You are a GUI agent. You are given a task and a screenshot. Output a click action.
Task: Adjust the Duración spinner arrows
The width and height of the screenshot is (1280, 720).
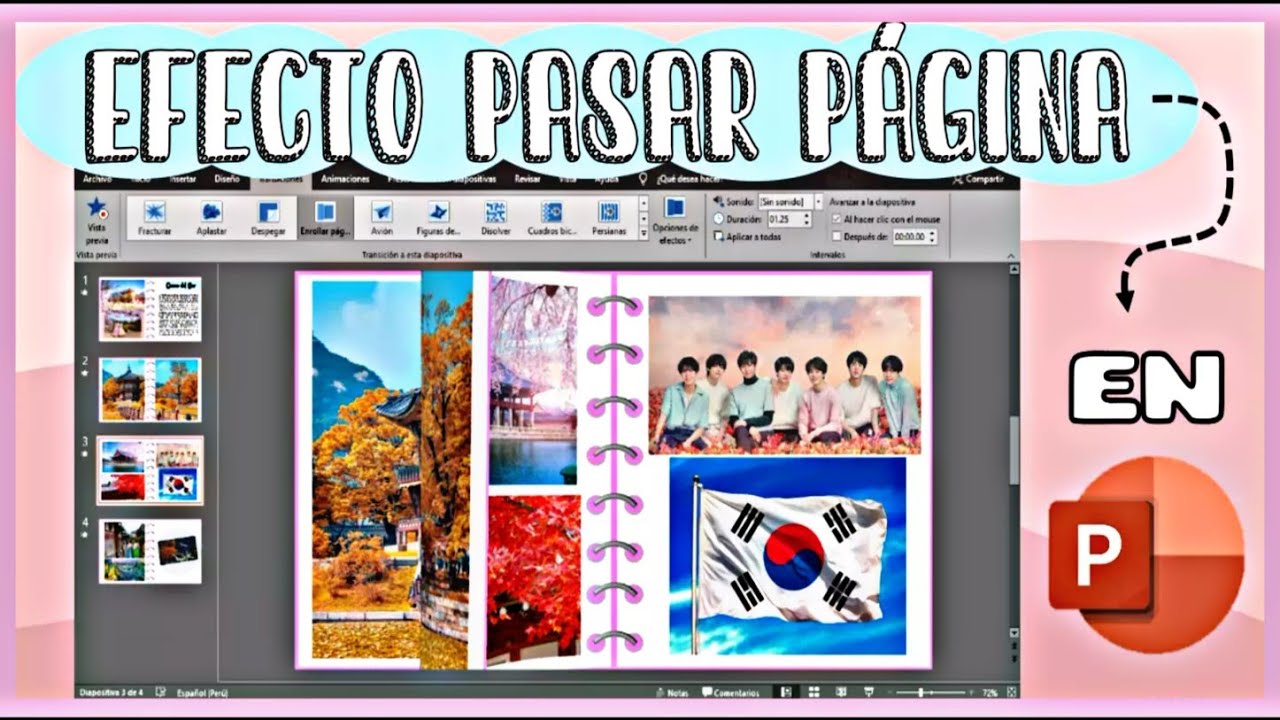pos(807,219)
